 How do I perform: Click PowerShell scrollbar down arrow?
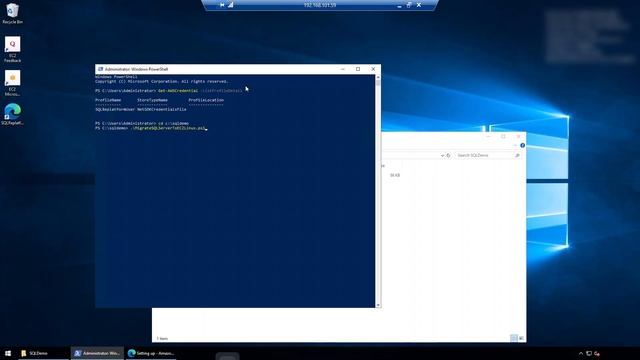[x=378, y=305]
